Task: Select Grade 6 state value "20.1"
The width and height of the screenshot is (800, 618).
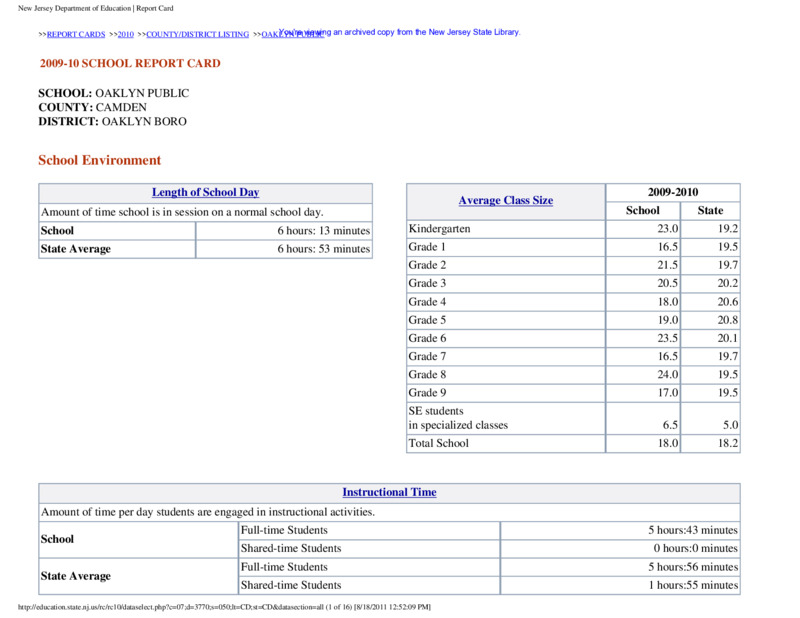Action: [x=728, y=338]
